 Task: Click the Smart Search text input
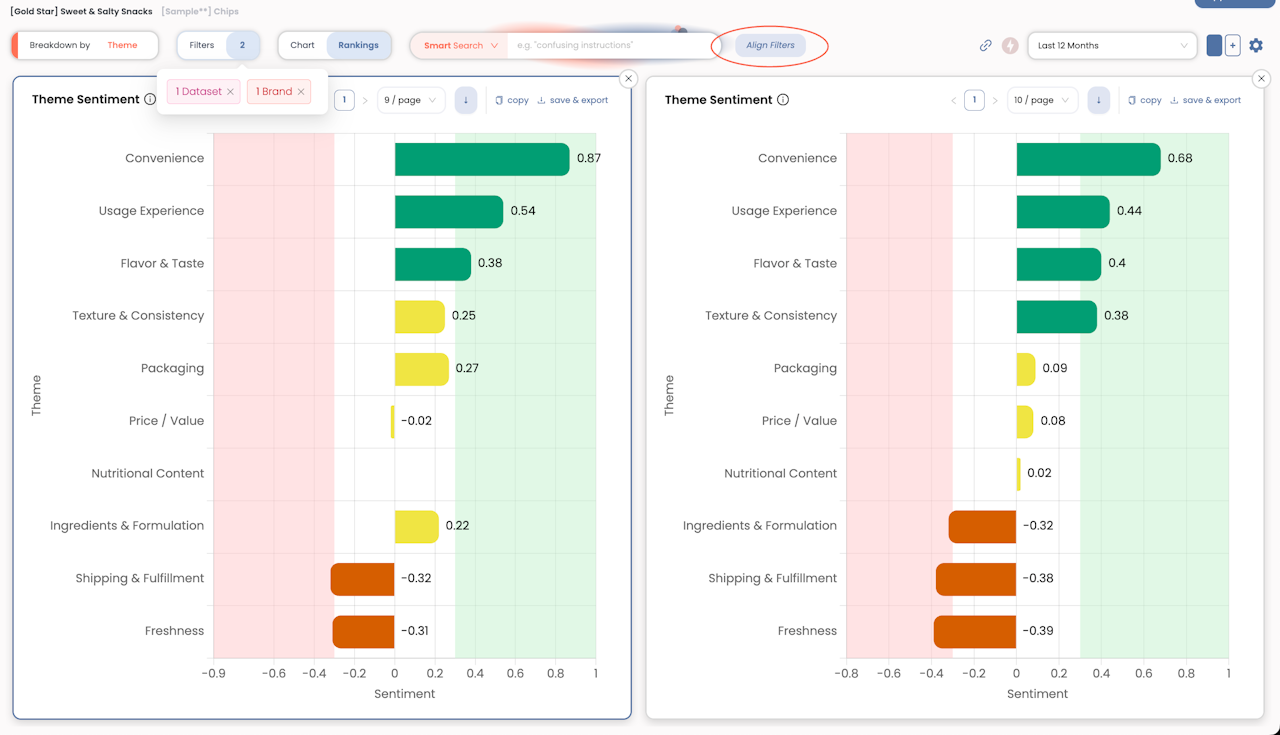(610, 46)
